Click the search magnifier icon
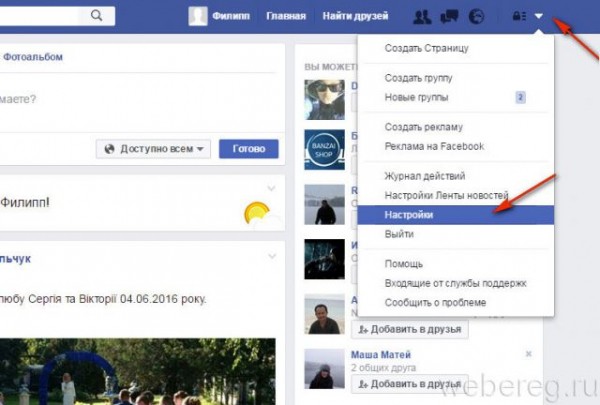 tap(96, 16)
